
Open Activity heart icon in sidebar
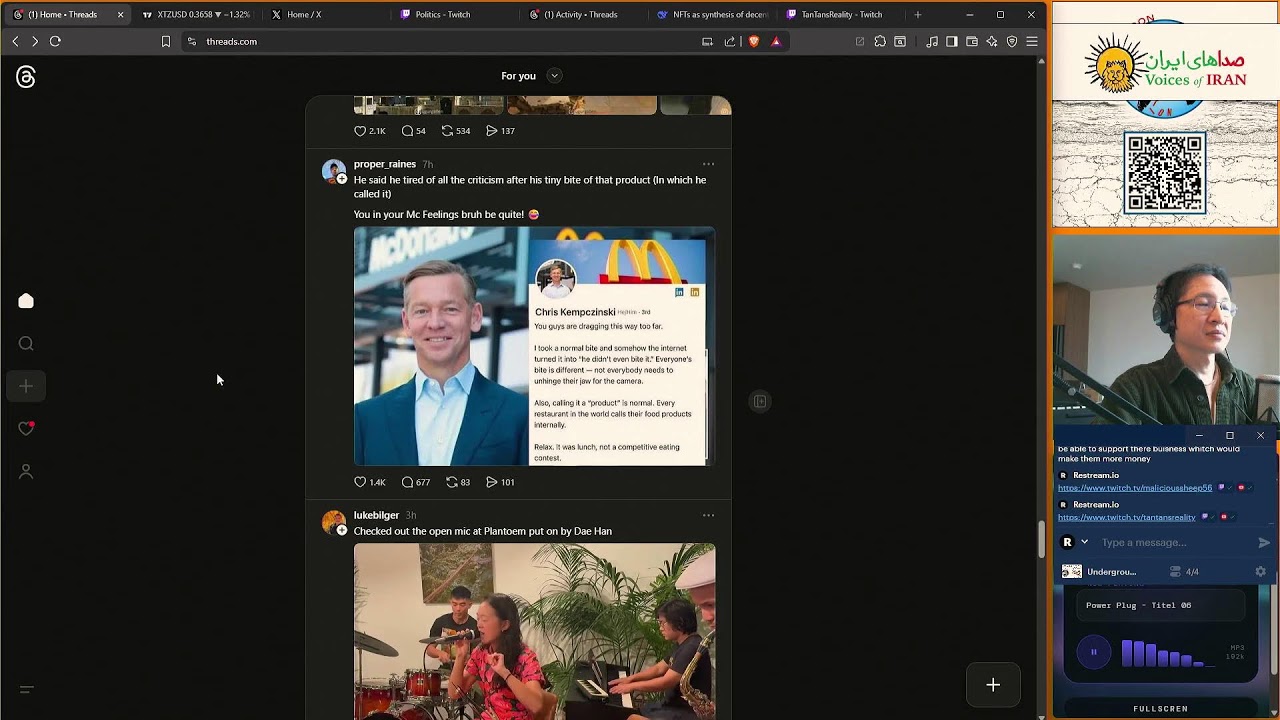click(26, 428)
